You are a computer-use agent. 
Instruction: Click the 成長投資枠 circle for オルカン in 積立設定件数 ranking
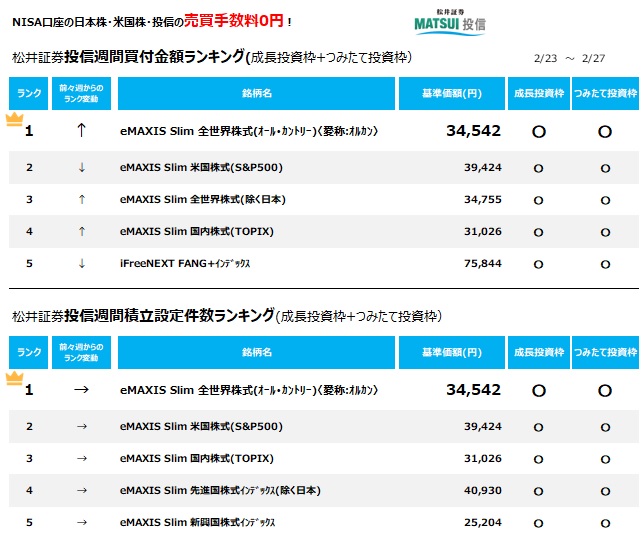coord(538,391)
